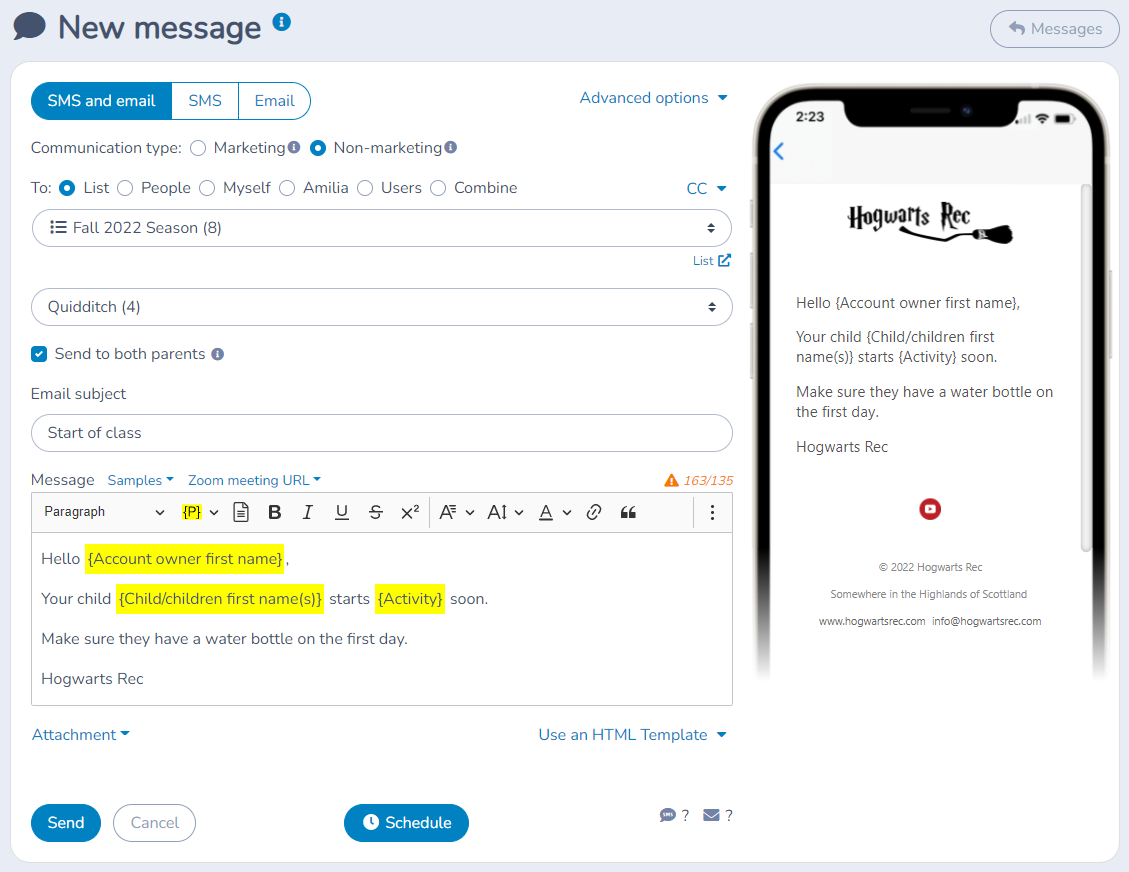
Task: Click the Send to both parents info icon
Action: tap(217, 354)
